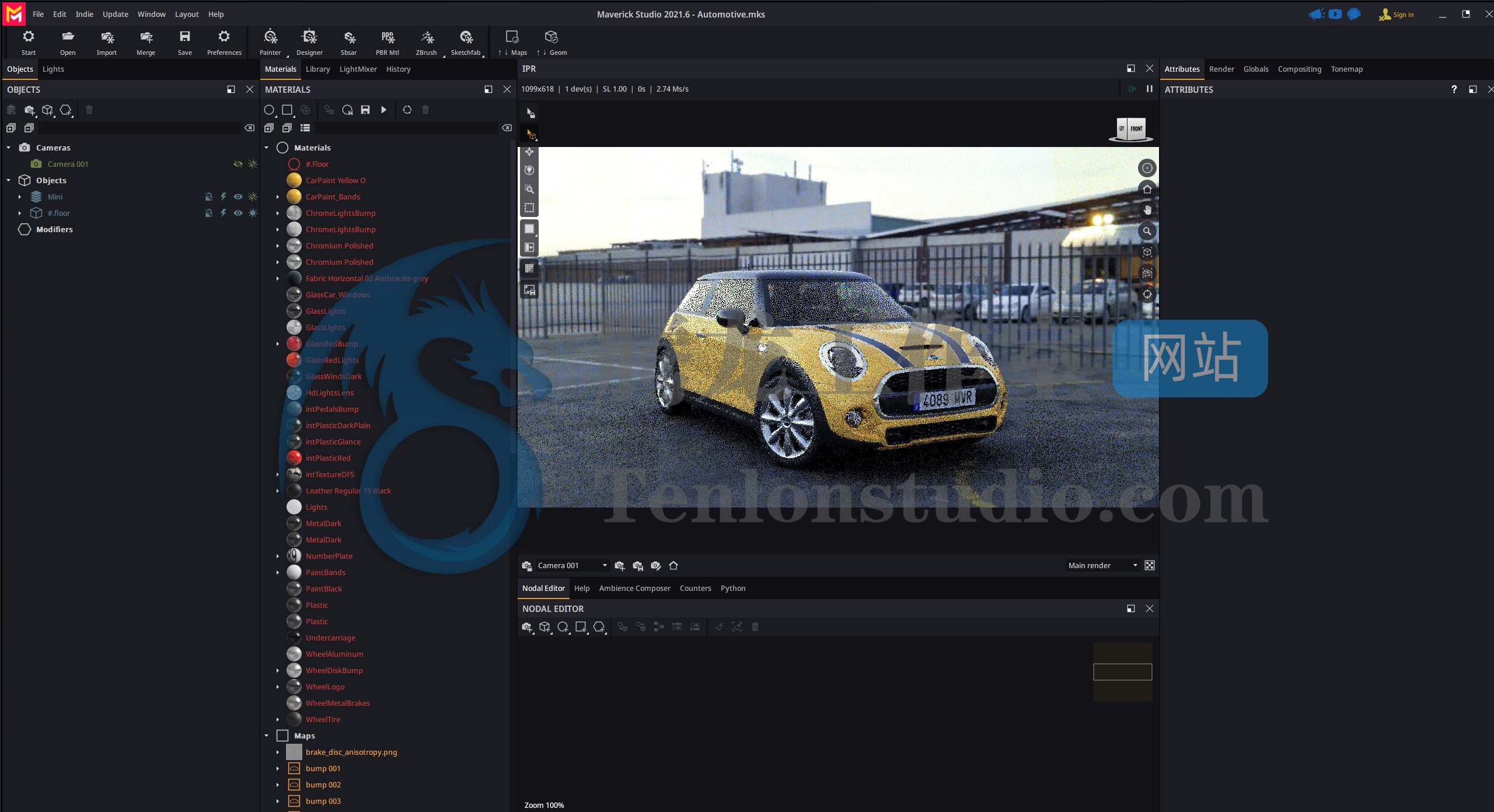The width and height of the screenshot is (1494, 812).
Task: Switch to the LightMixer tab
Action: coord(358,69)
